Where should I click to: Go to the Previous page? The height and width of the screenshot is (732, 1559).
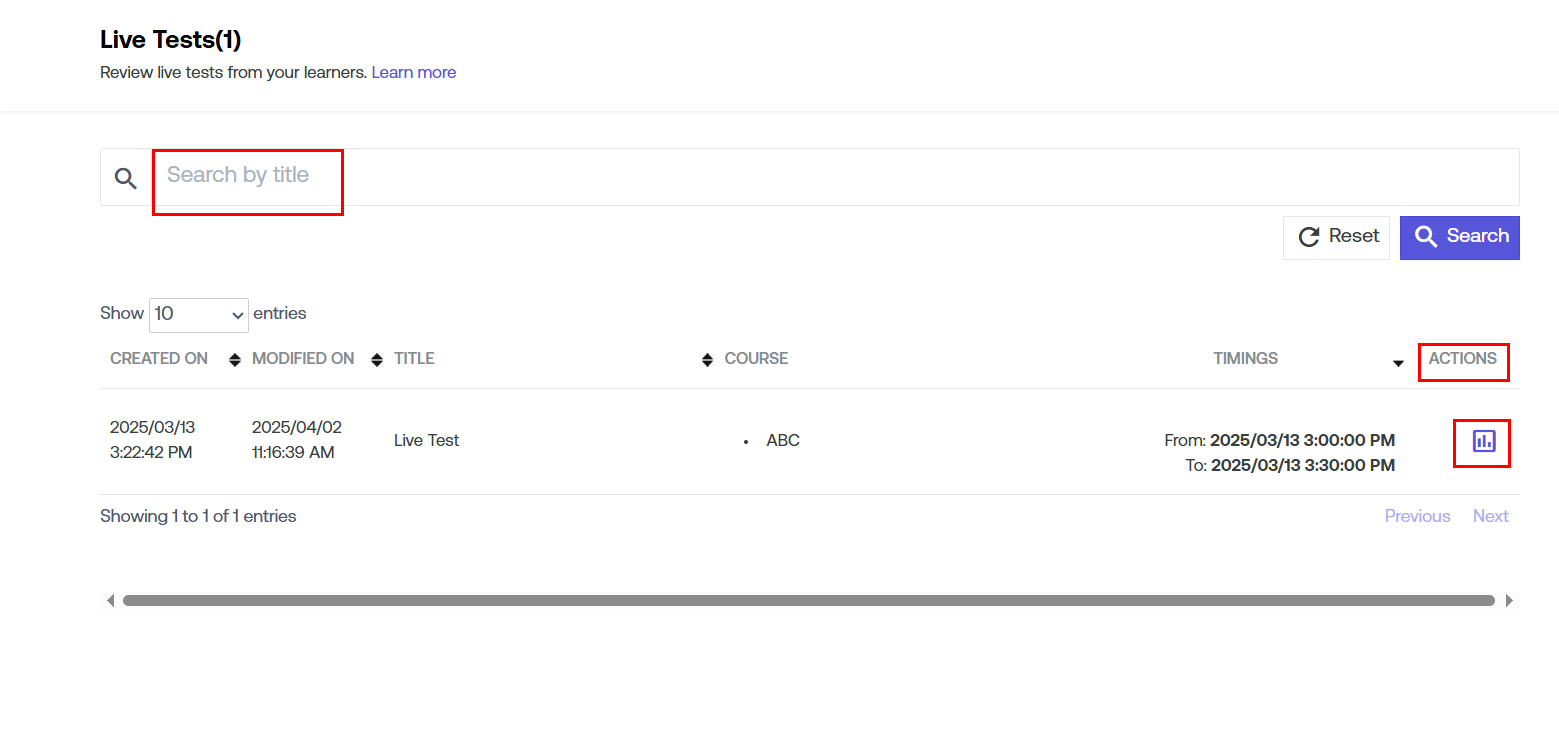pyautogui.click(x=1417, y=516)
